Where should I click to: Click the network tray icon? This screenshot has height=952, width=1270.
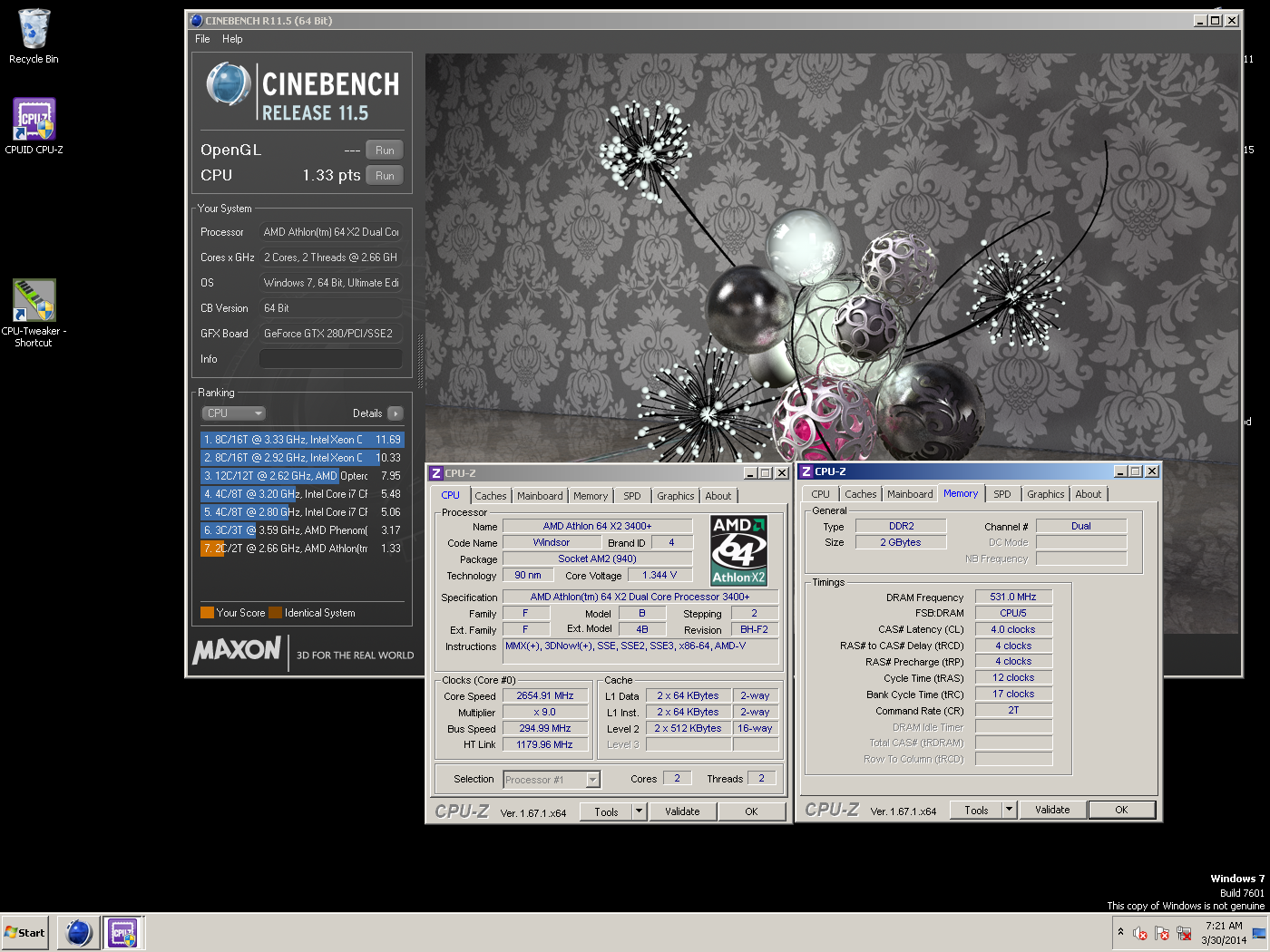tap(1184, 933)
